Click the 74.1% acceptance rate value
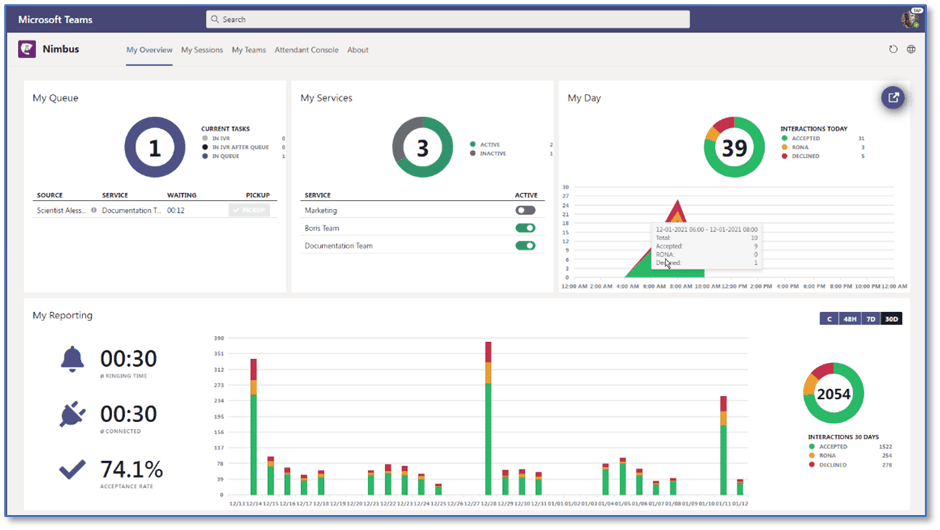This screenshot has height=530, width=940. click(131, 469)
